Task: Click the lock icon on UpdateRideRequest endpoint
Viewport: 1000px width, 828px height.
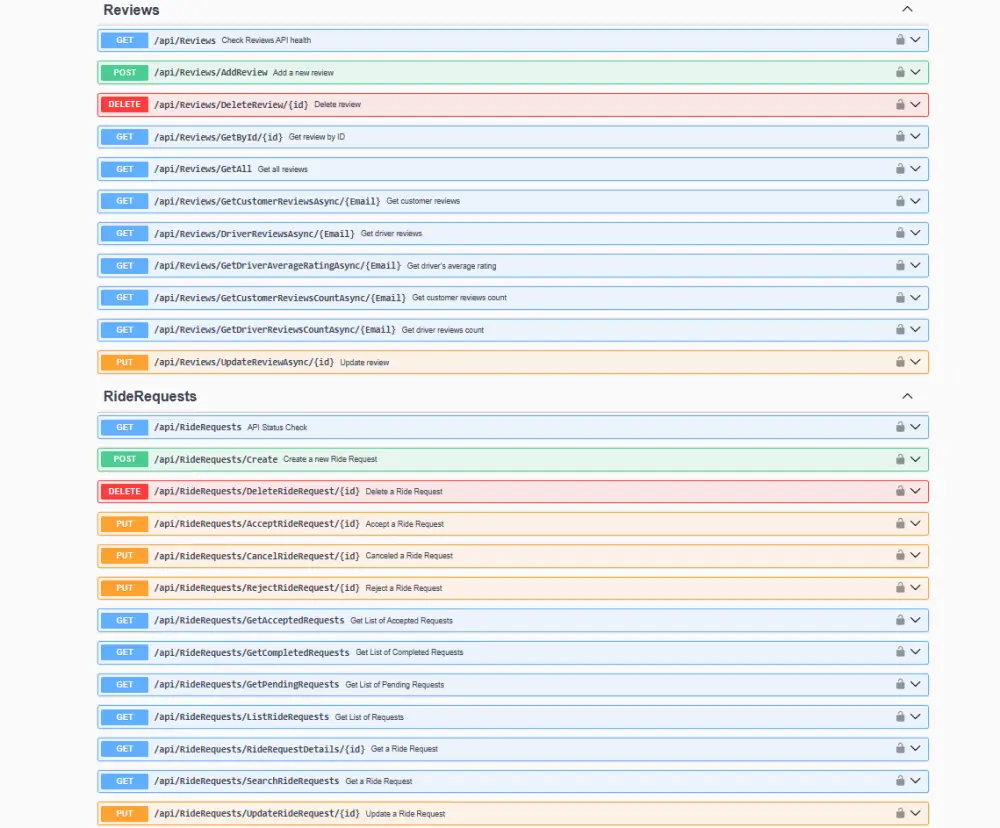Action: [x=901, y=813]
